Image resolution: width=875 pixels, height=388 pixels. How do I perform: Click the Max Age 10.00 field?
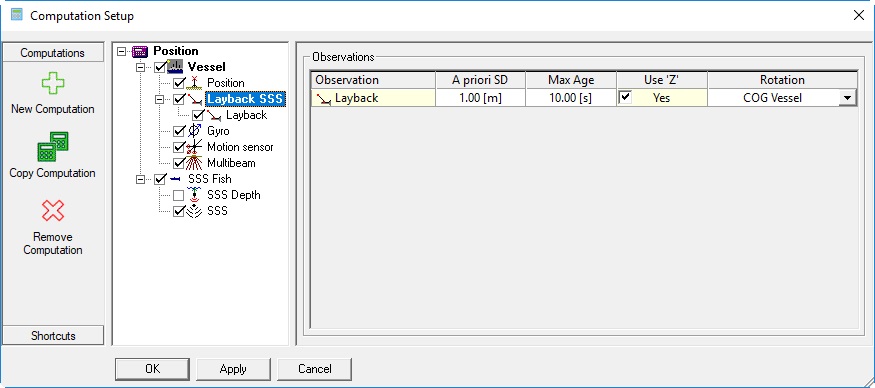pyautogui.click(x=570, y=98)
